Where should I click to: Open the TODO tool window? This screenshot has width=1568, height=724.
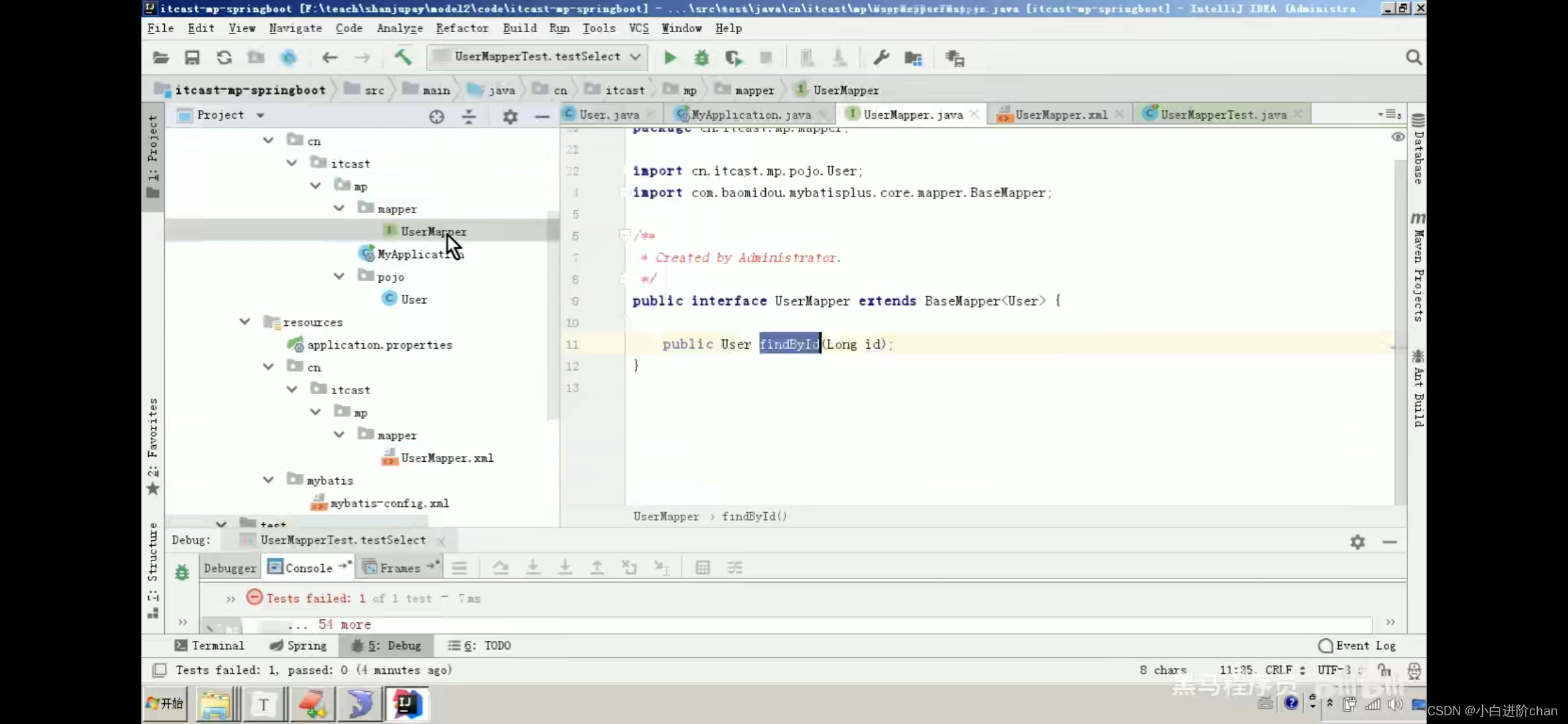click(x=480, y=646)
